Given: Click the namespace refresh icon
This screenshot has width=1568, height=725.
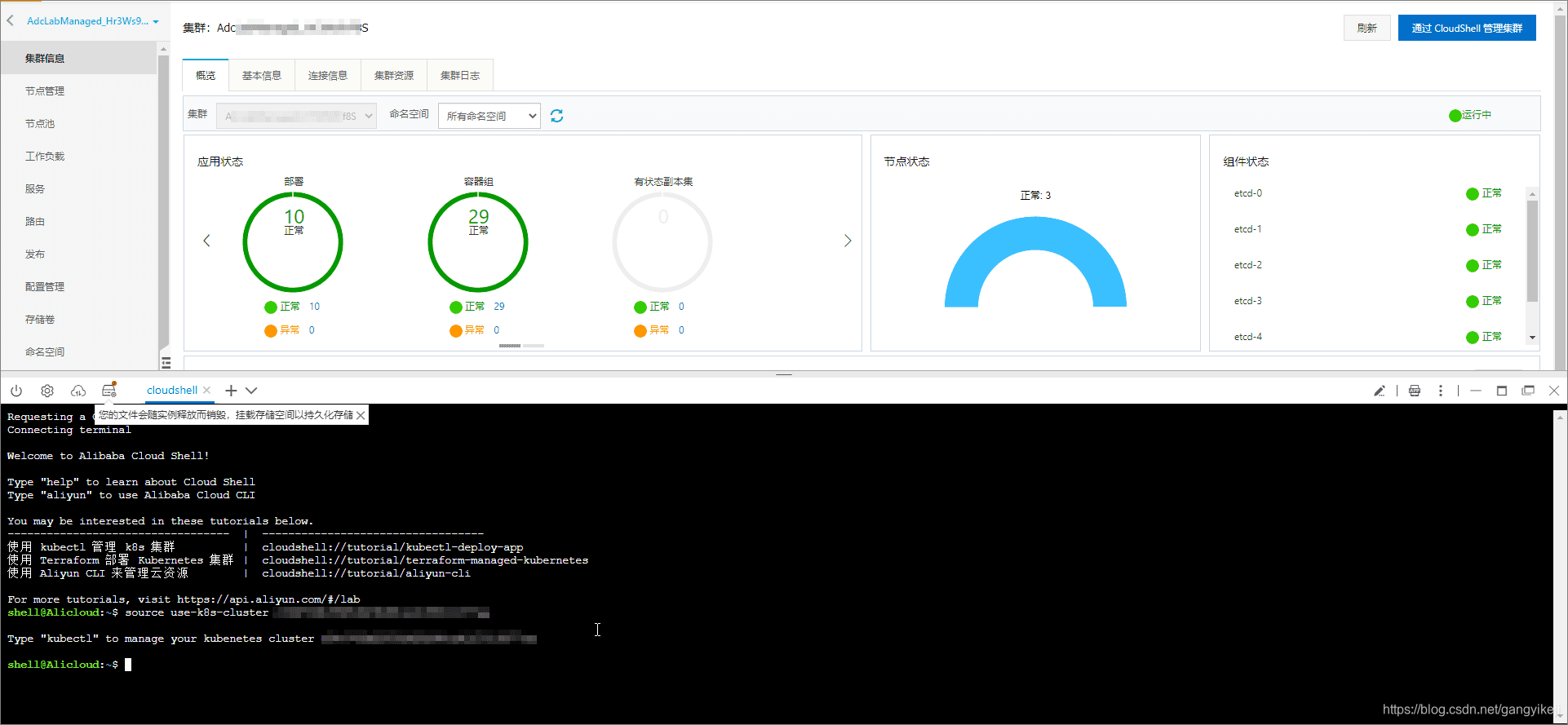Looking at the screenshot, I should [556, 116].
